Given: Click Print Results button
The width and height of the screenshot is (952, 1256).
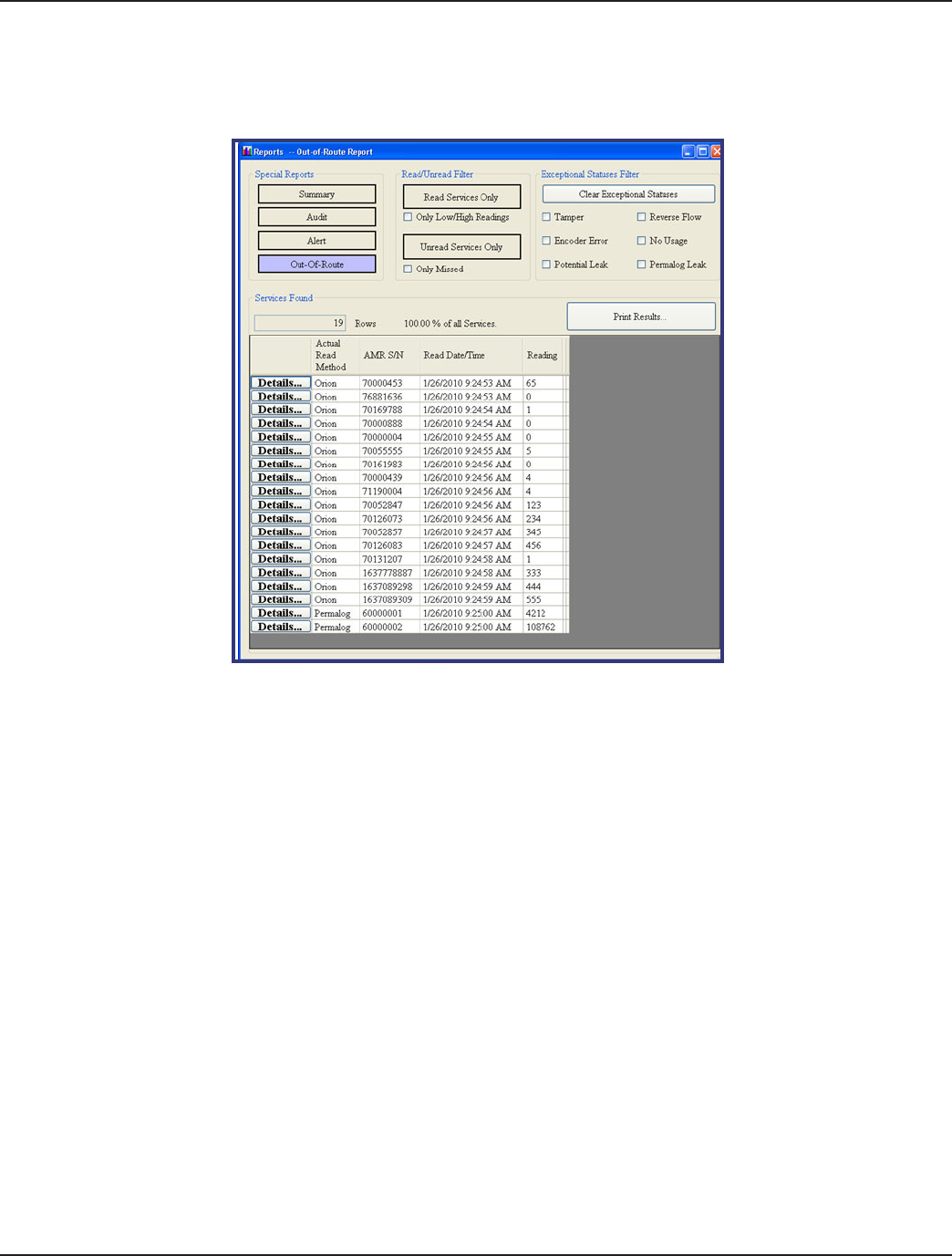Looking at the screenshot, I should coord(641,317).
